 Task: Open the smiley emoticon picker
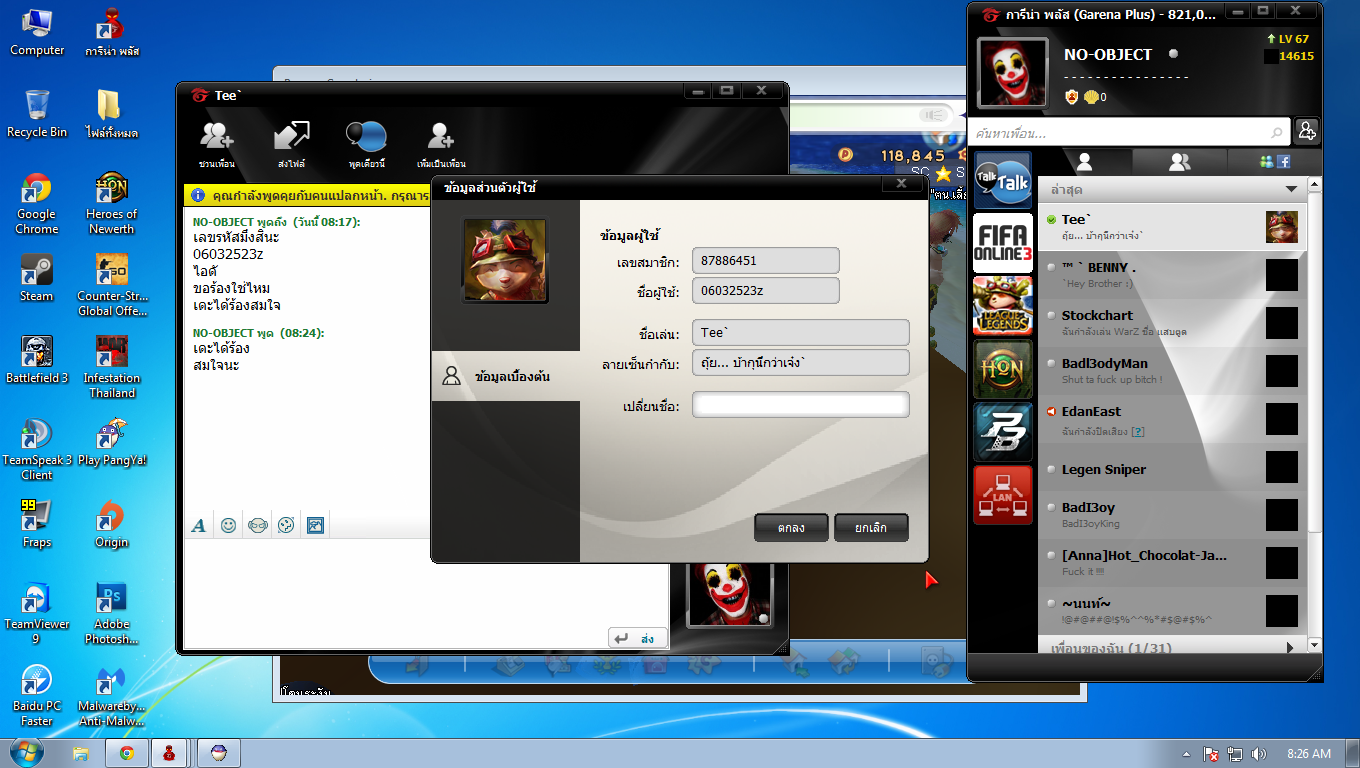228,525
